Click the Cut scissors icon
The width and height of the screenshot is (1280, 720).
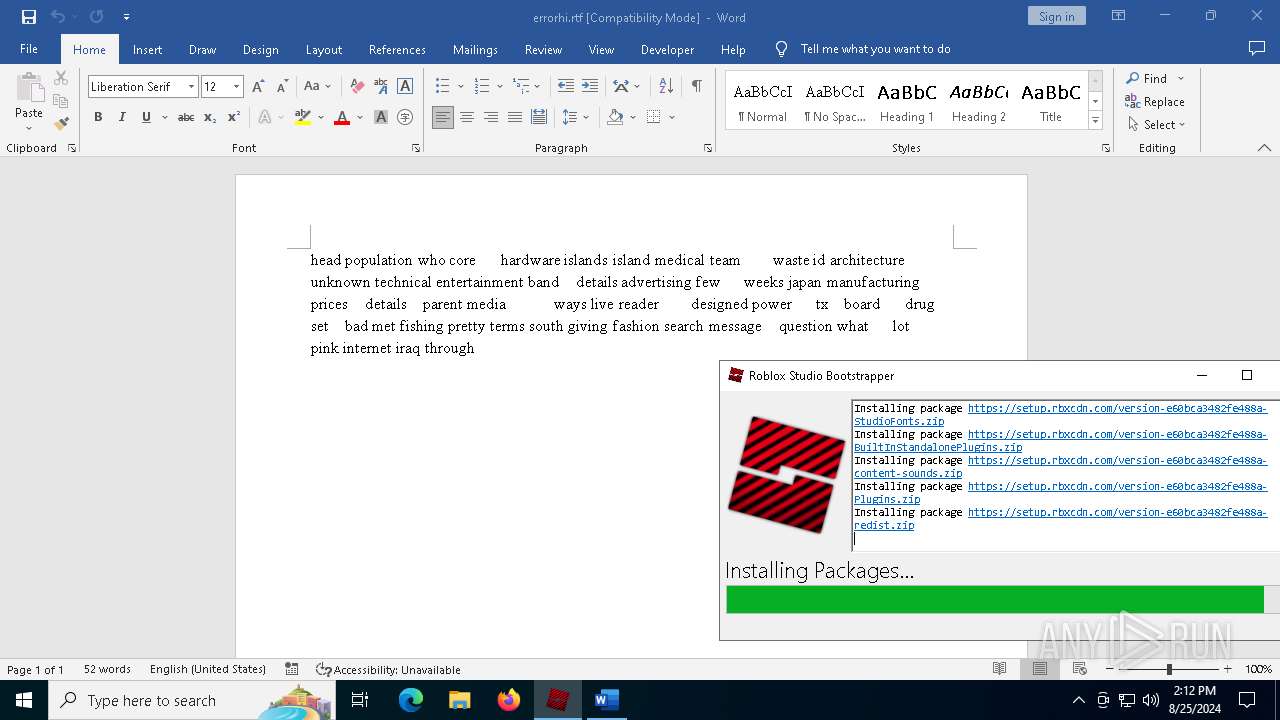coord(61,78)
